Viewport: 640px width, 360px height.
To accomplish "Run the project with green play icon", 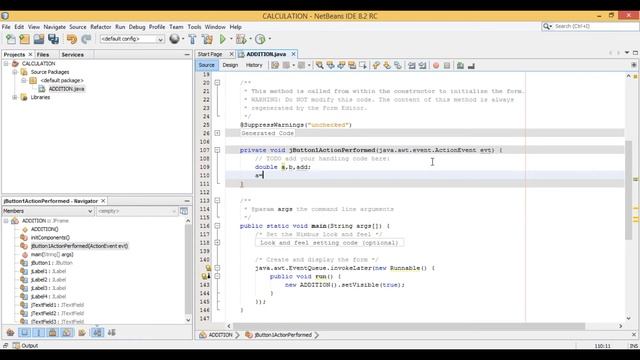I will (x=223, y=39).
